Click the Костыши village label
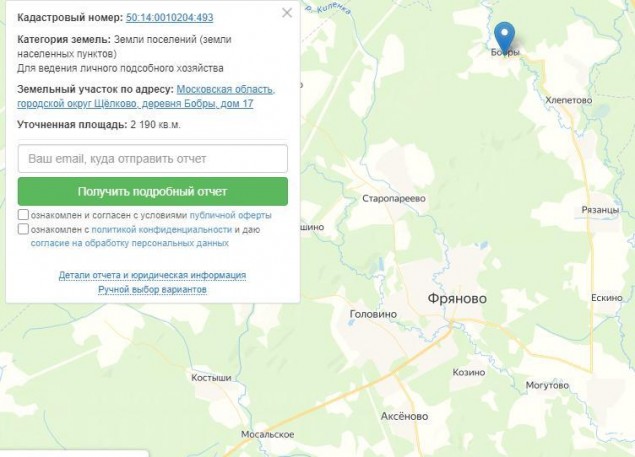Image resolution: width=635 pixels, height=457 pixels. [211, 378]
